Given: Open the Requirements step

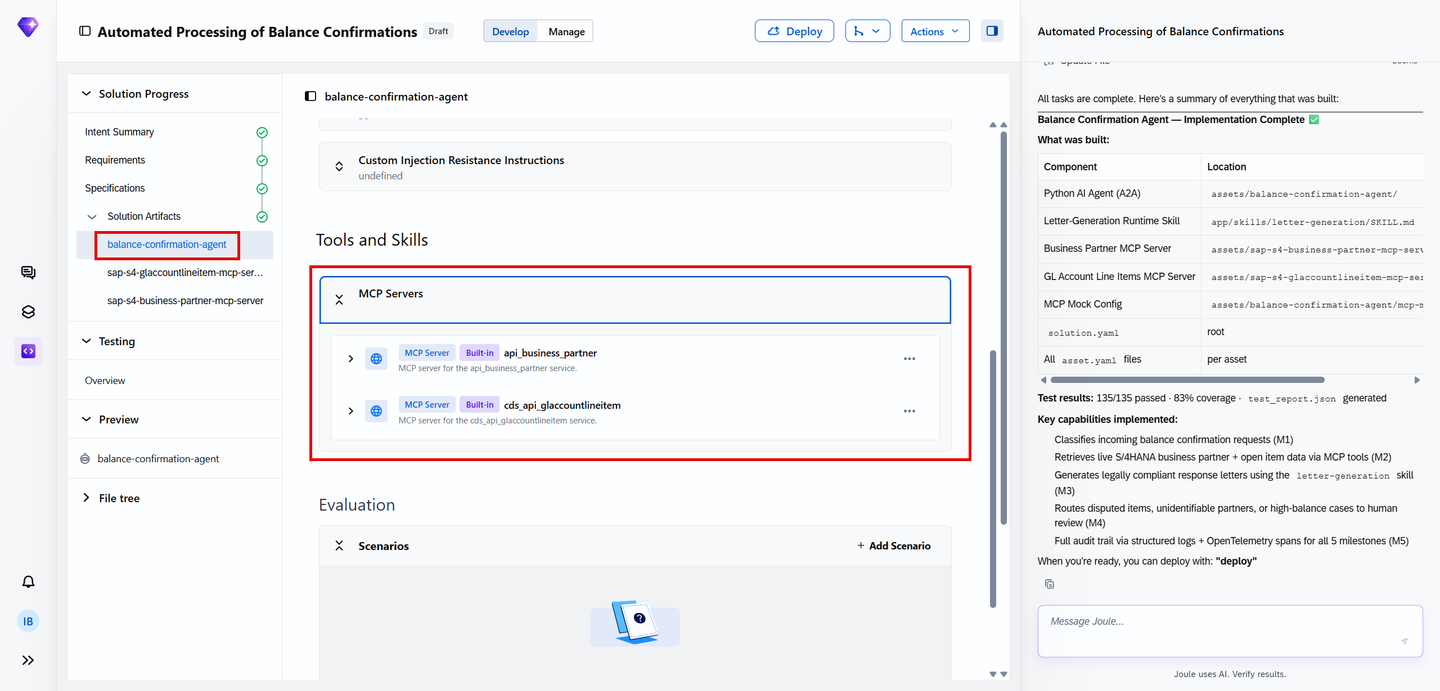Looking at the screenshot, I should tap(115, 160).
